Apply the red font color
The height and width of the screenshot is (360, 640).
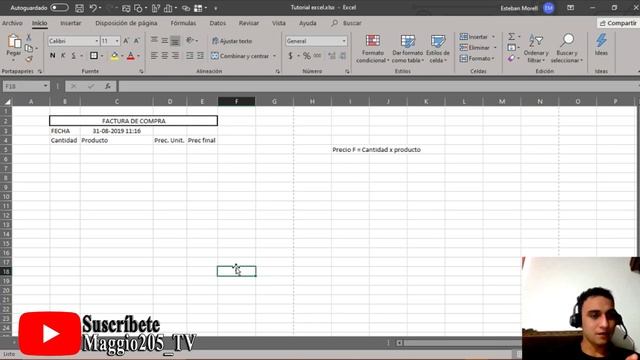tap(131, 56)
